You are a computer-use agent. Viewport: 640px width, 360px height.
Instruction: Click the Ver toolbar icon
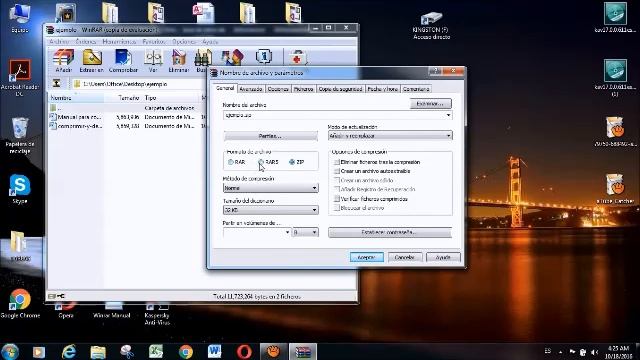(x=153, y=61)
